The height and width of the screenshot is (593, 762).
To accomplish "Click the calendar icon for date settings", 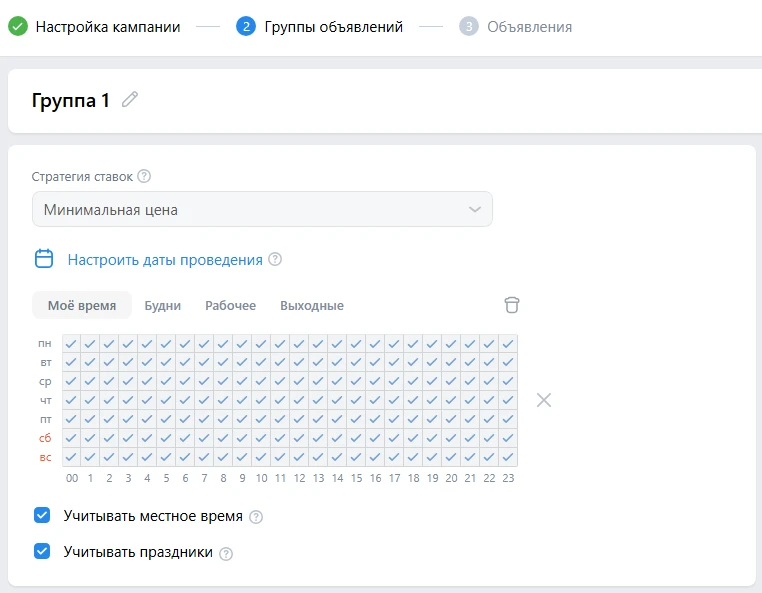I will coord(44,259).
